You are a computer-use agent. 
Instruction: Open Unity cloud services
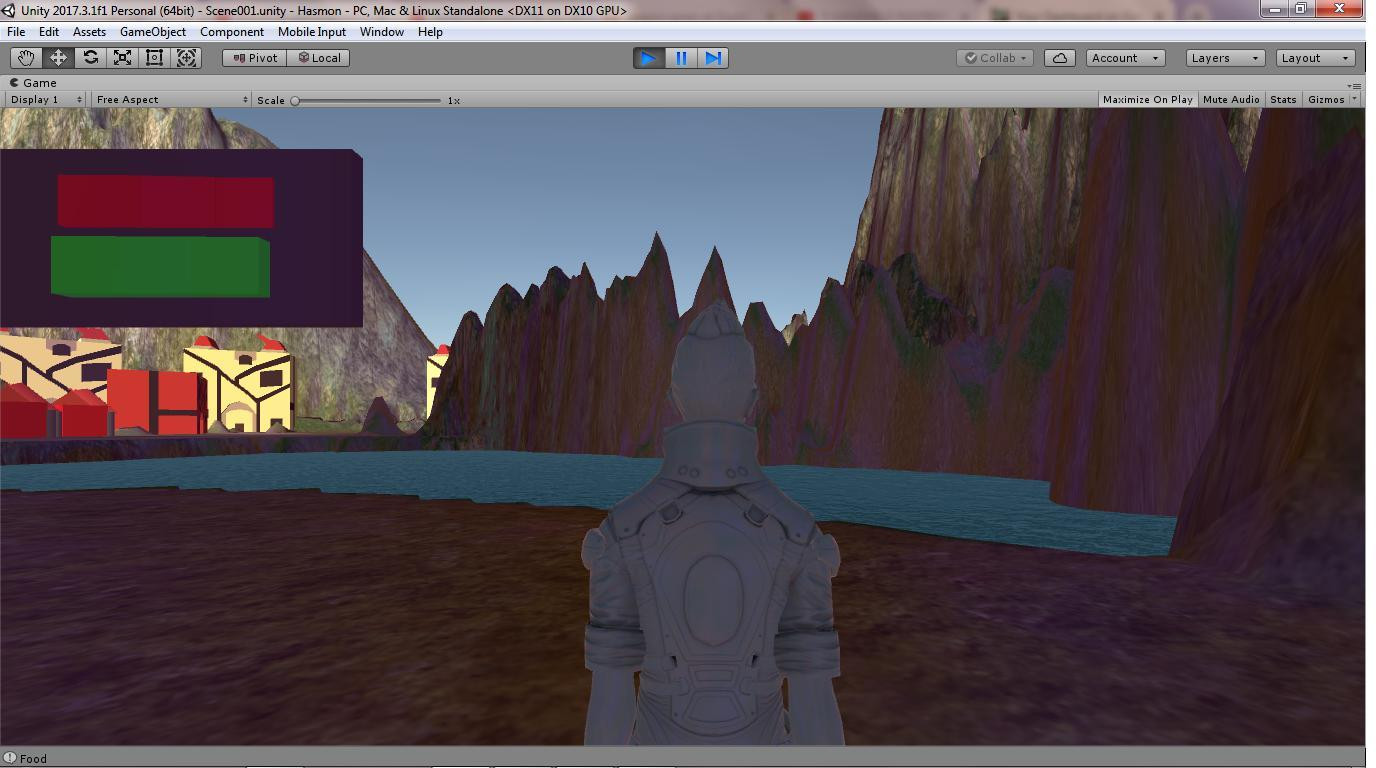click(1060, 58)
